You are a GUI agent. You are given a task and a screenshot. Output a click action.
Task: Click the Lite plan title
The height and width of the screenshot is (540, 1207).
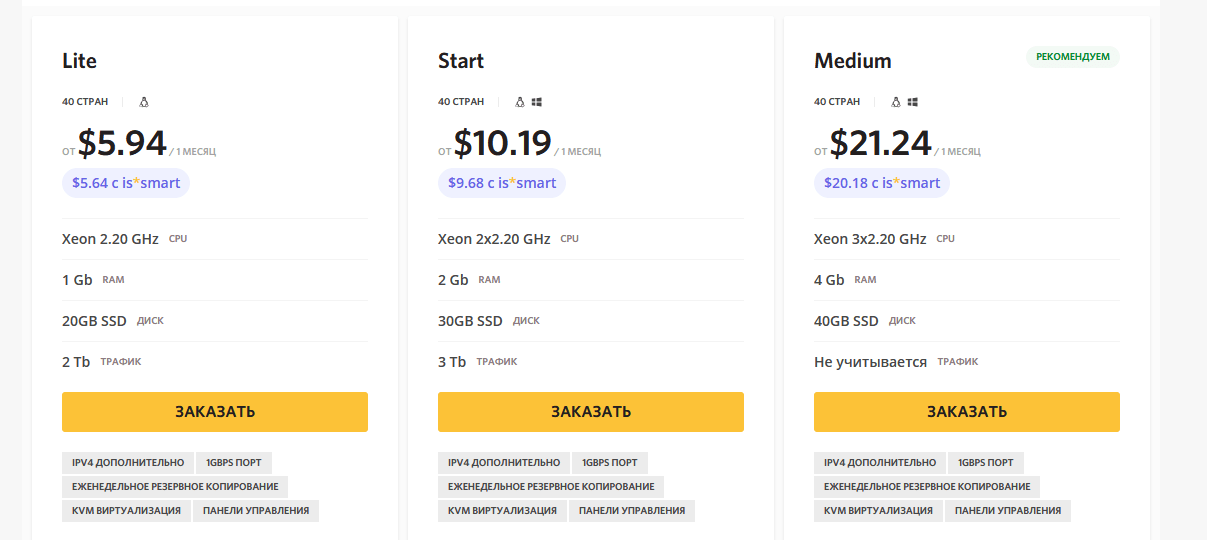pyautogui.click(x=80, y=61)
